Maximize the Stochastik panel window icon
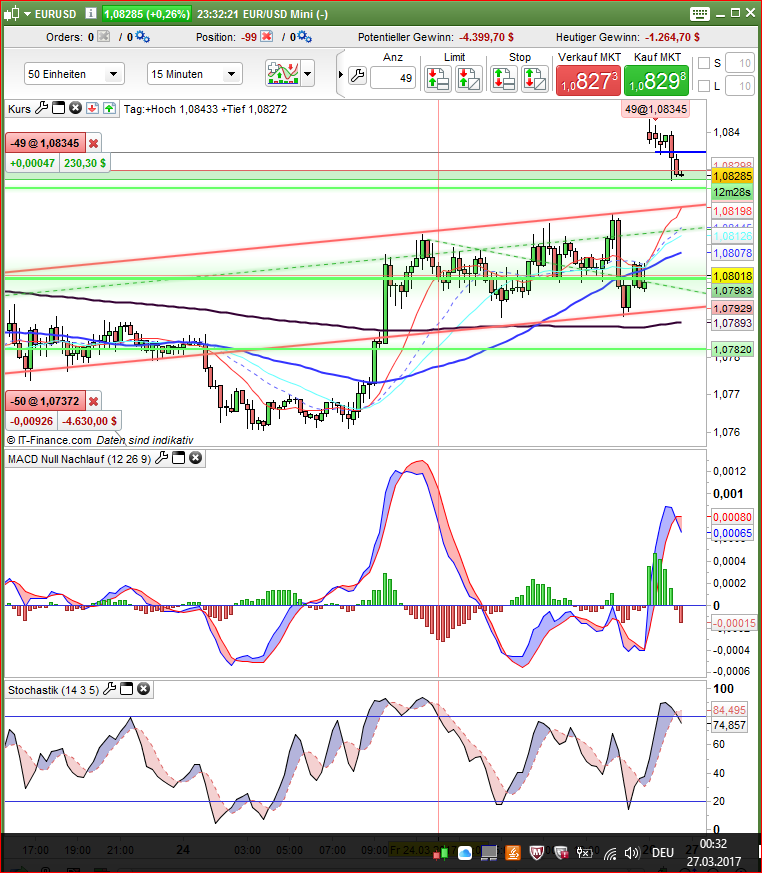762x873 pixels. (127, 689)
